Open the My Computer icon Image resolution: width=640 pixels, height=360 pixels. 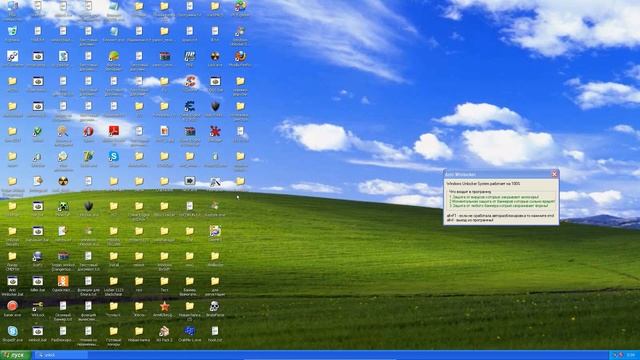[x=12, y=6]
